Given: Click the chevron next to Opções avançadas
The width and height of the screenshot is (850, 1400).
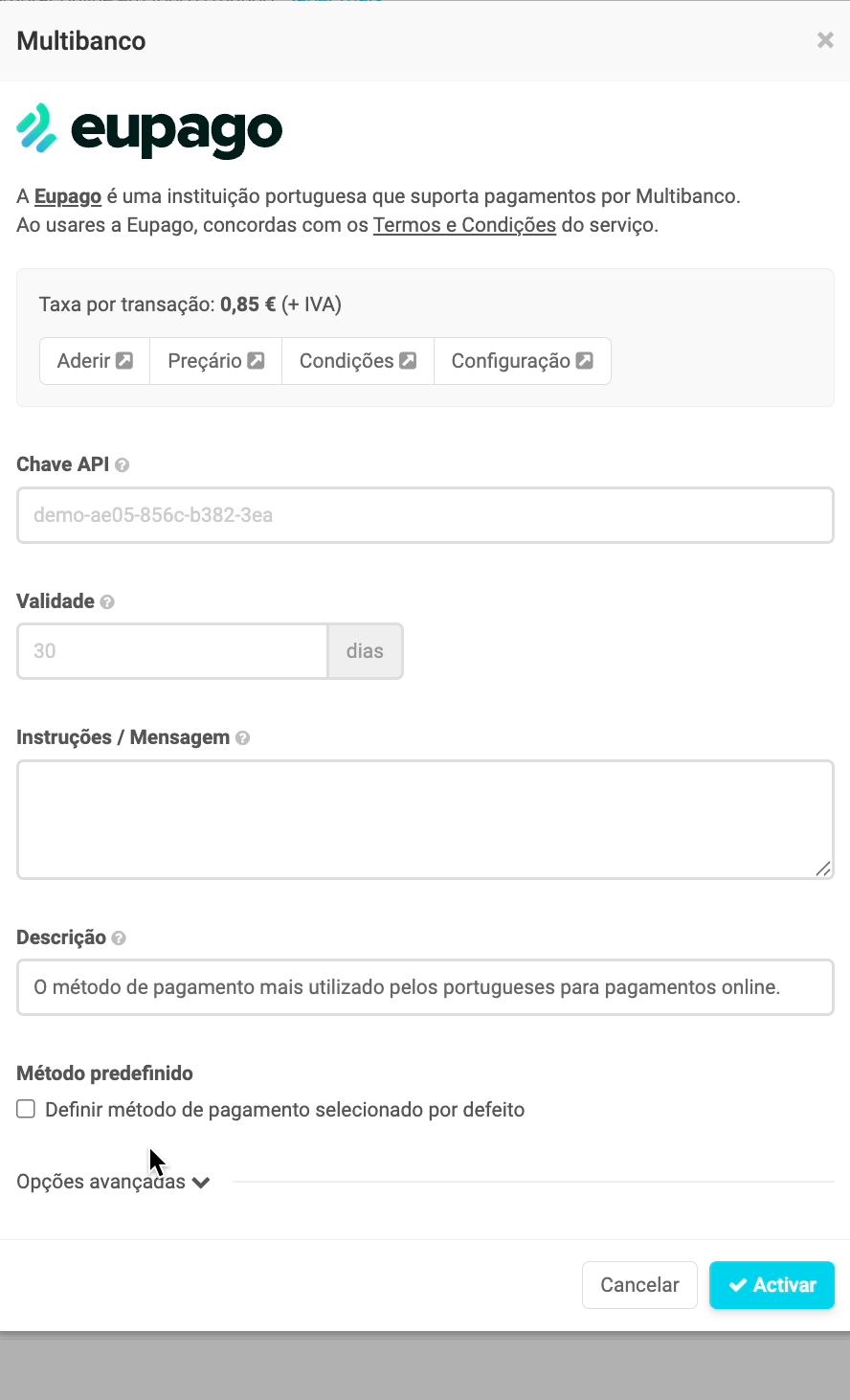Looking at the screenshot, I should pos(201,1182).
